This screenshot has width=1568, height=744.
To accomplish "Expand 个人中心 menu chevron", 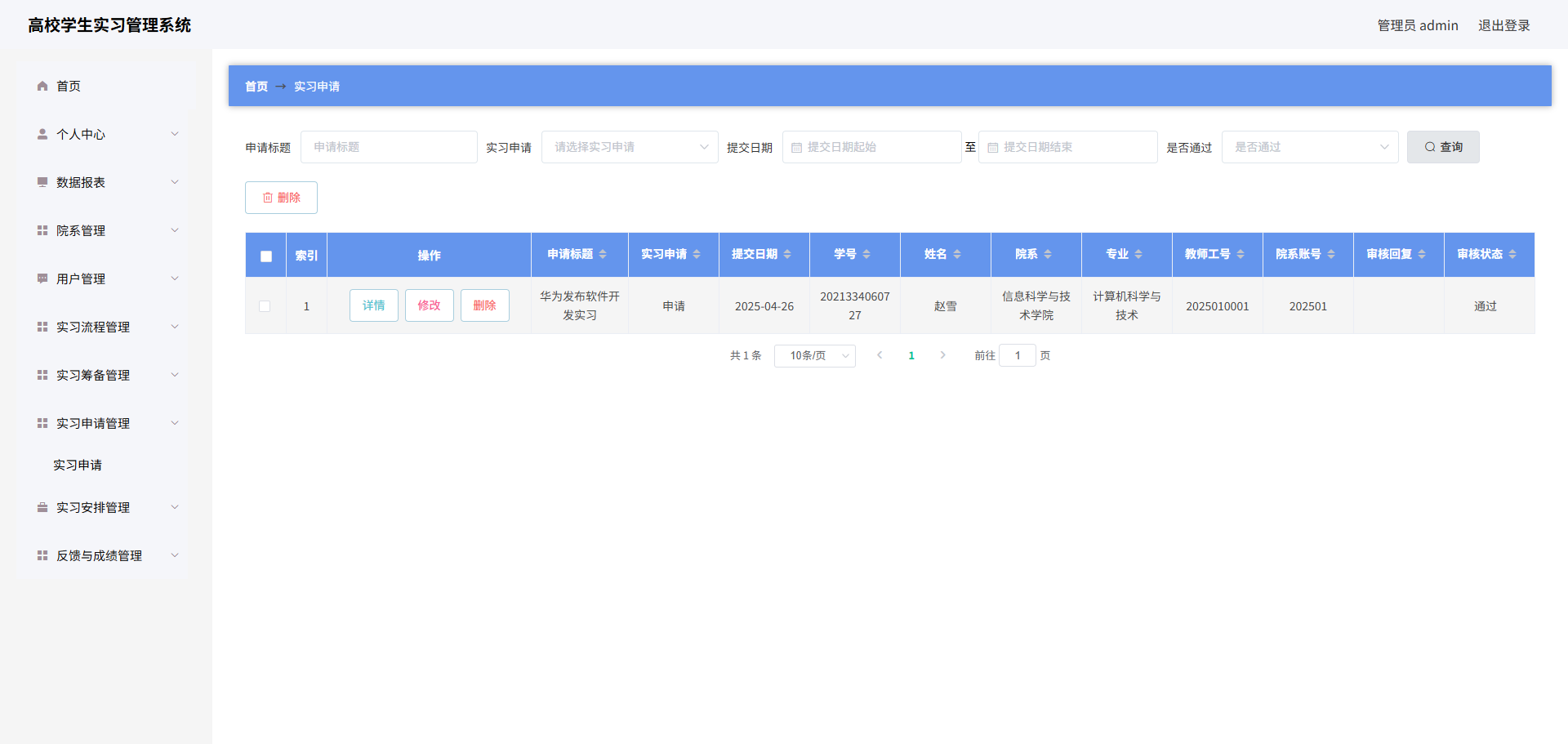I will (x=175, y=134).
